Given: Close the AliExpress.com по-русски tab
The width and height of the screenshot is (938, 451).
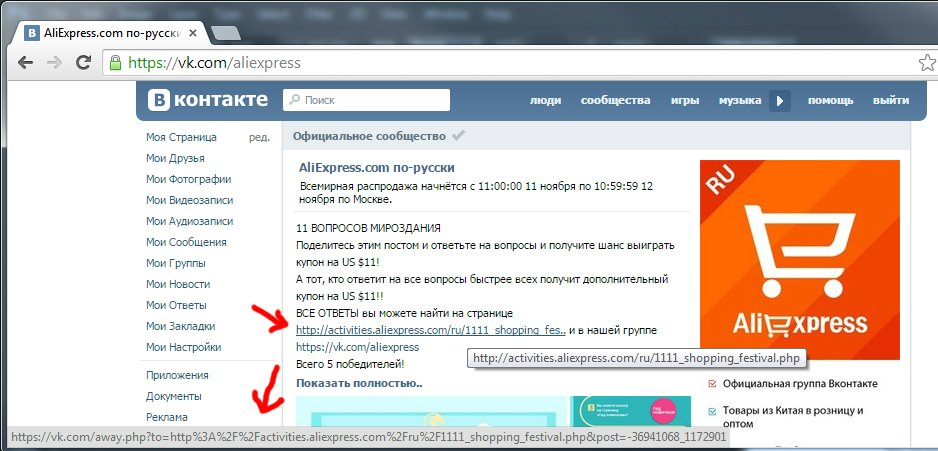Looking at the screenshot, I should 193,33.
